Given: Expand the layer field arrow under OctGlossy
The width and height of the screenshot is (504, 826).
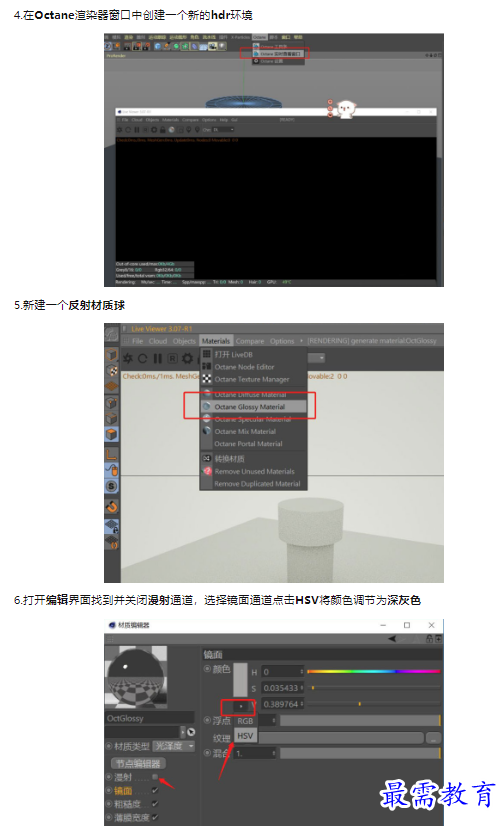Looking at the screenshot, I should click(182, 732).
